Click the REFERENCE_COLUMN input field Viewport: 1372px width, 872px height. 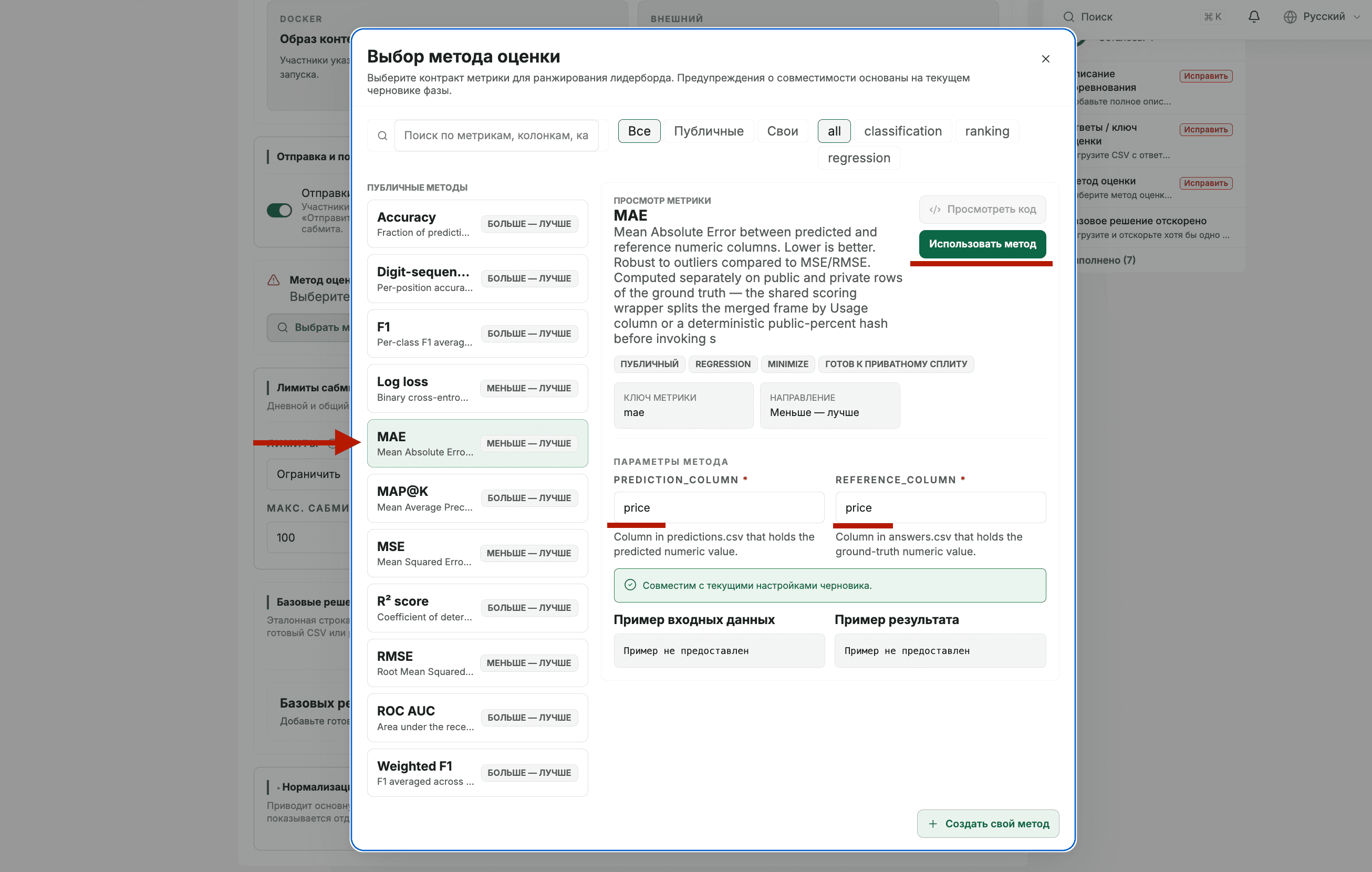[x=940, y=507]
